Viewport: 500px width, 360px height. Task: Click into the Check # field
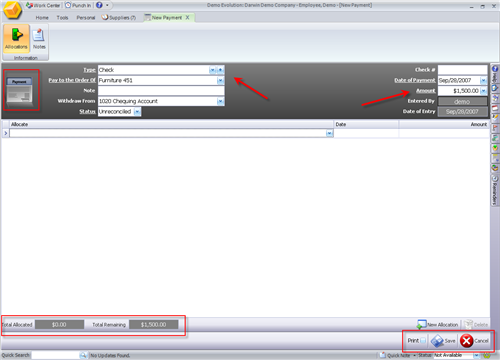(462, 70)
